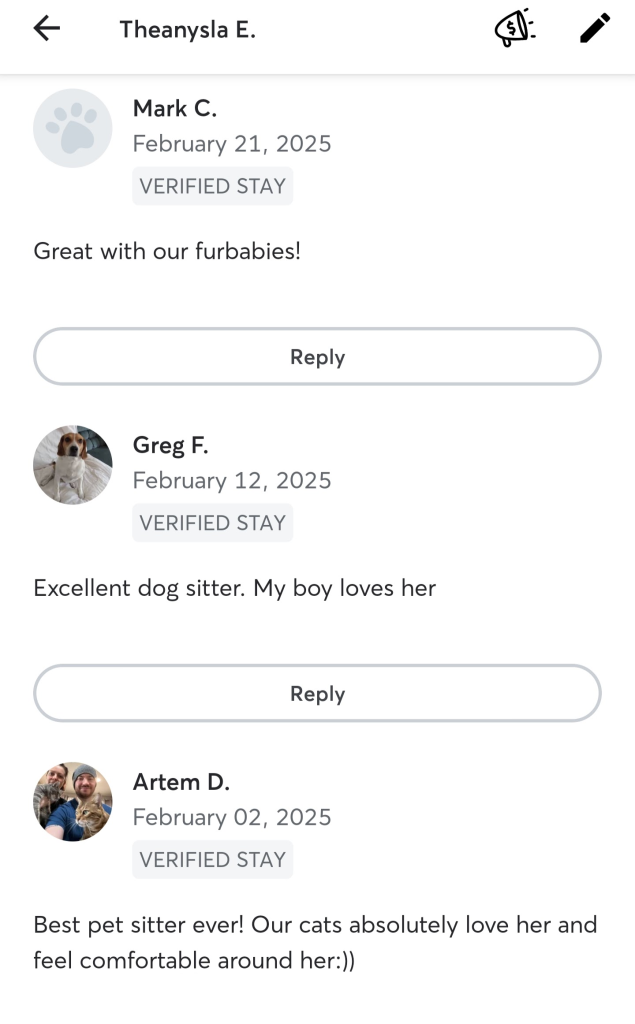Tap reviewer name Artem D.
Viewport: 635px width, 1024px height.
(181, 782)
